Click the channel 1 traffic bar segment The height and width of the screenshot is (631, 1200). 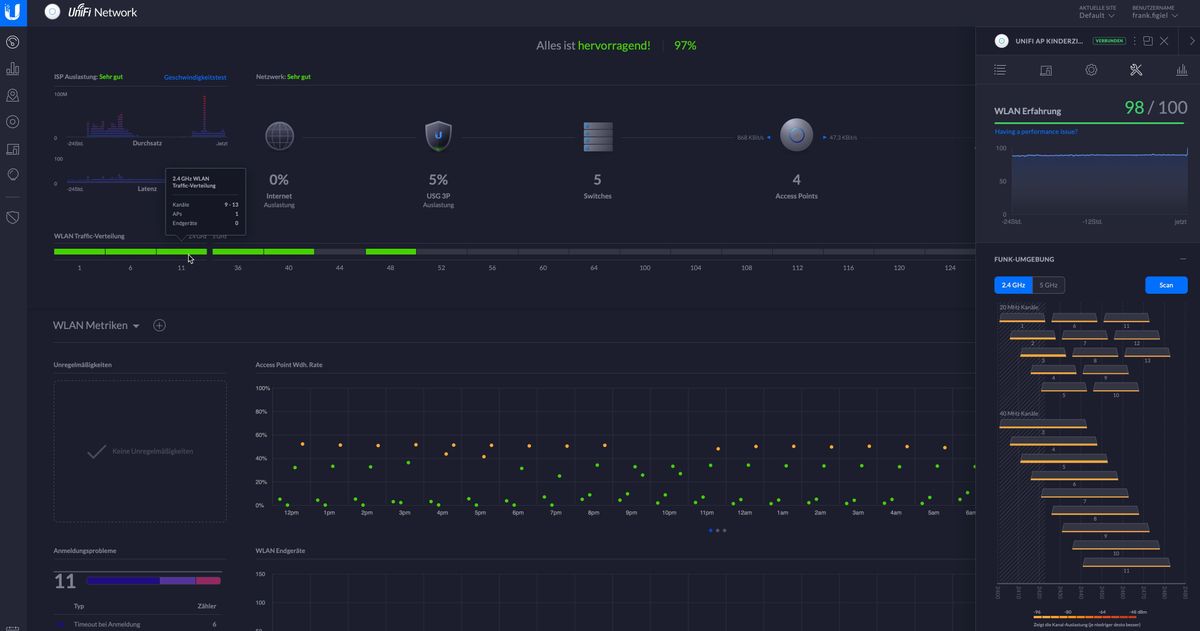click(x=79, y=252)
